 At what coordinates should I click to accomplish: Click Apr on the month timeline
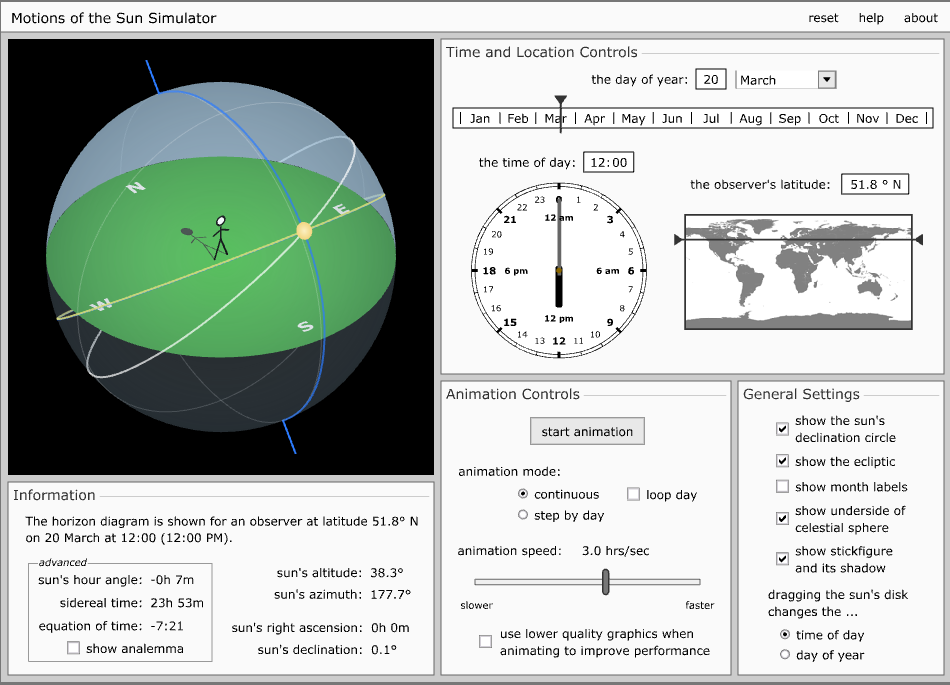[594, 119]
